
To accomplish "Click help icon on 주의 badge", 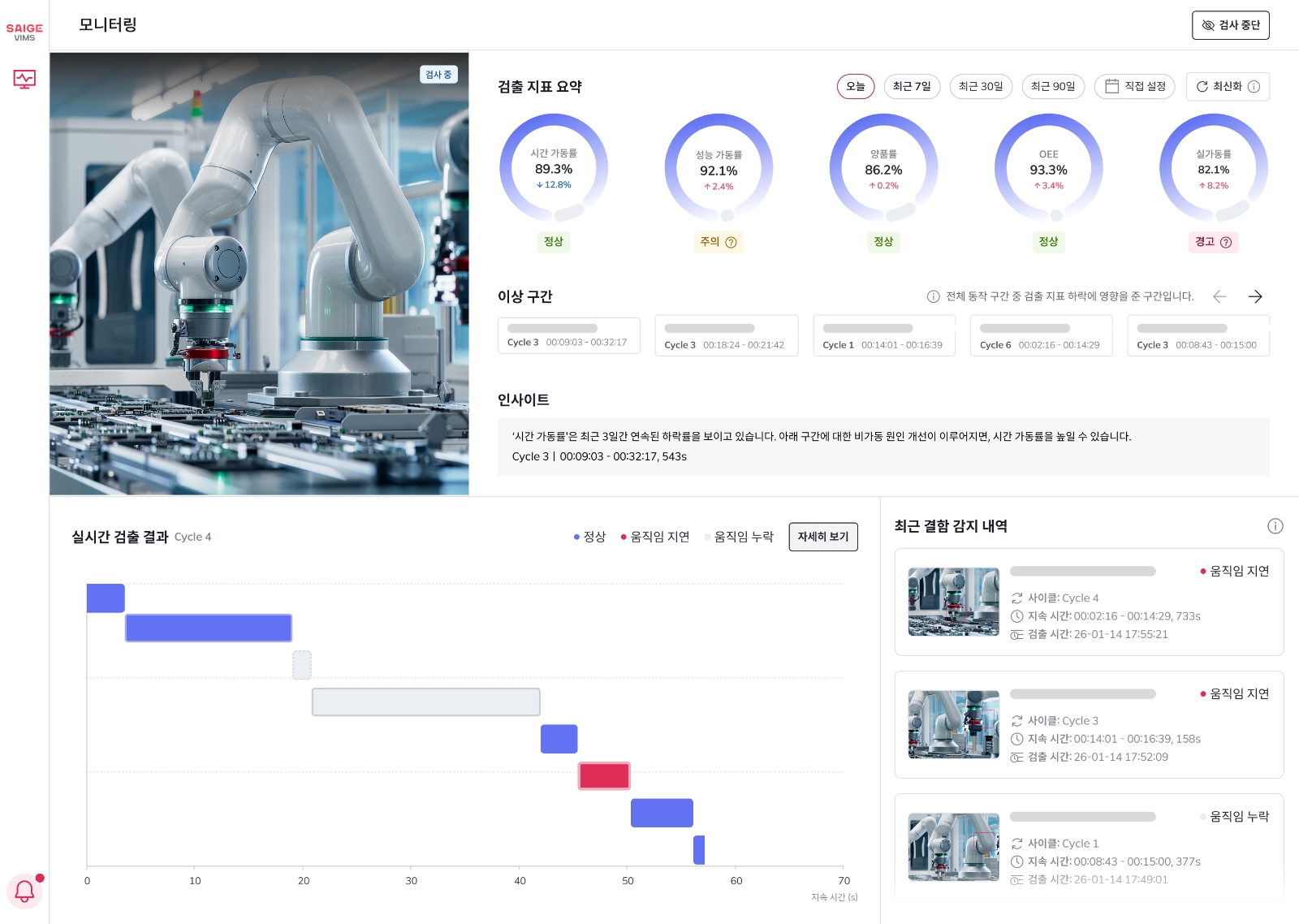I will click(x=731, y=242).
